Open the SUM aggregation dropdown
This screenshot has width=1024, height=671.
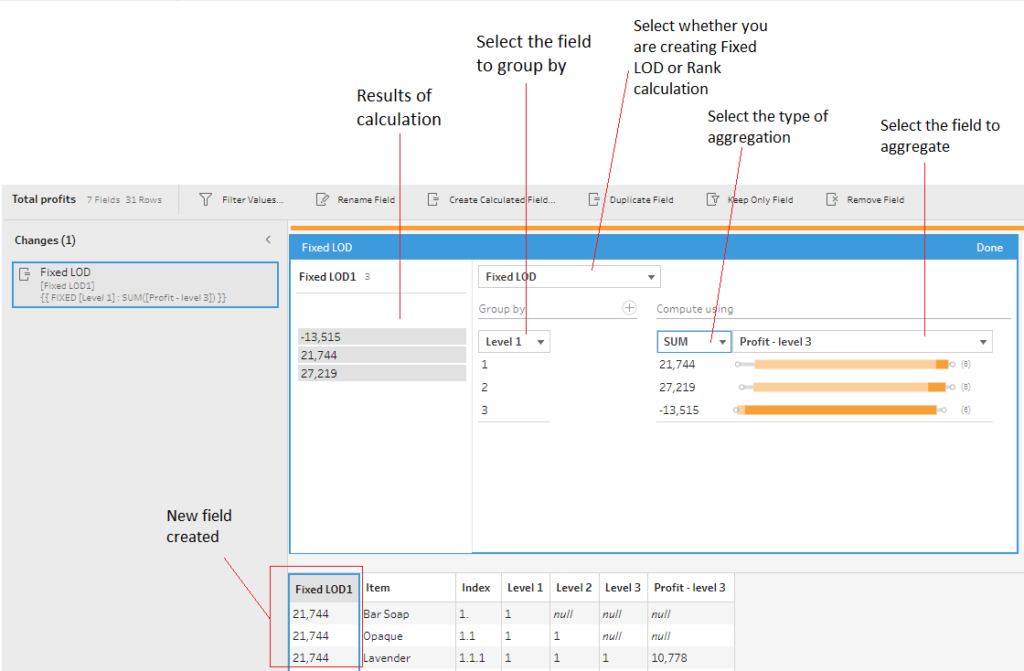tap(692, 342)
